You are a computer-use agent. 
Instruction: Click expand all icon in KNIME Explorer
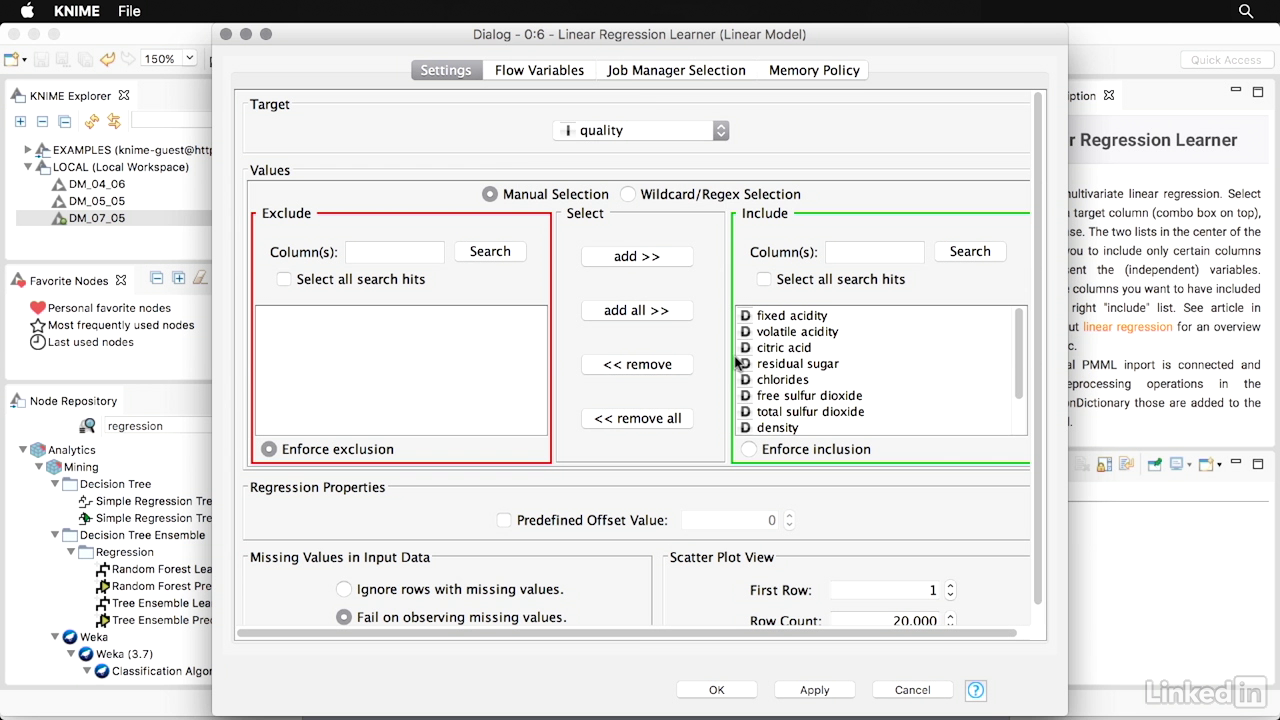20,121
